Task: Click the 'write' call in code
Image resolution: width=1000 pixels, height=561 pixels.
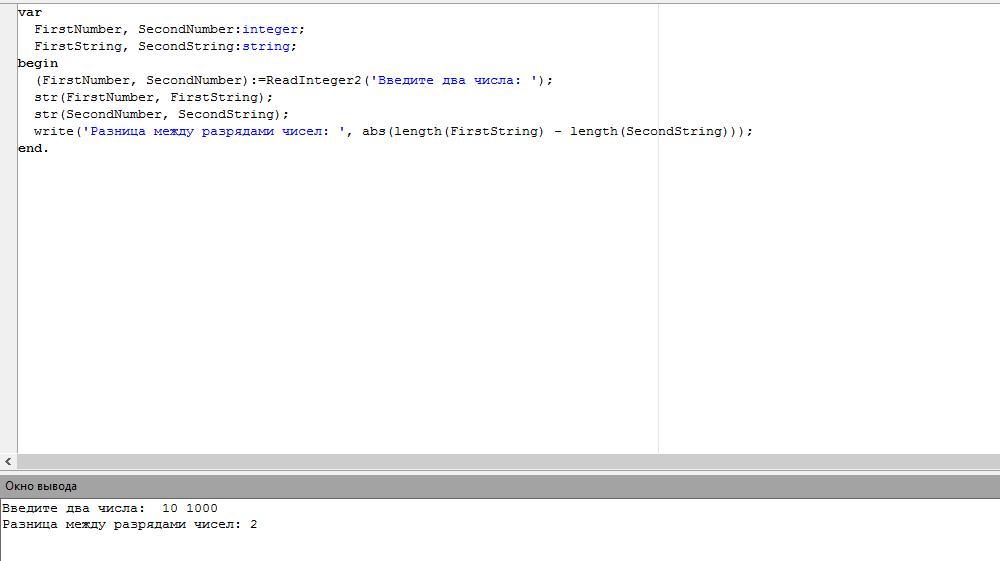Action: tap(54, 131)
